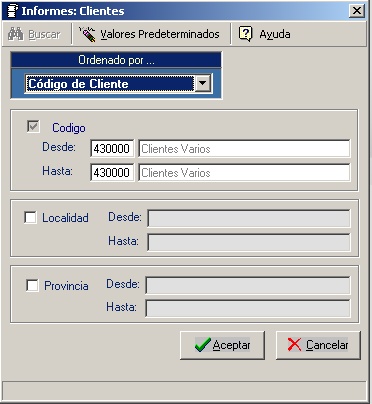Select the Código de Cliente combo box

(x=118, y=83)
